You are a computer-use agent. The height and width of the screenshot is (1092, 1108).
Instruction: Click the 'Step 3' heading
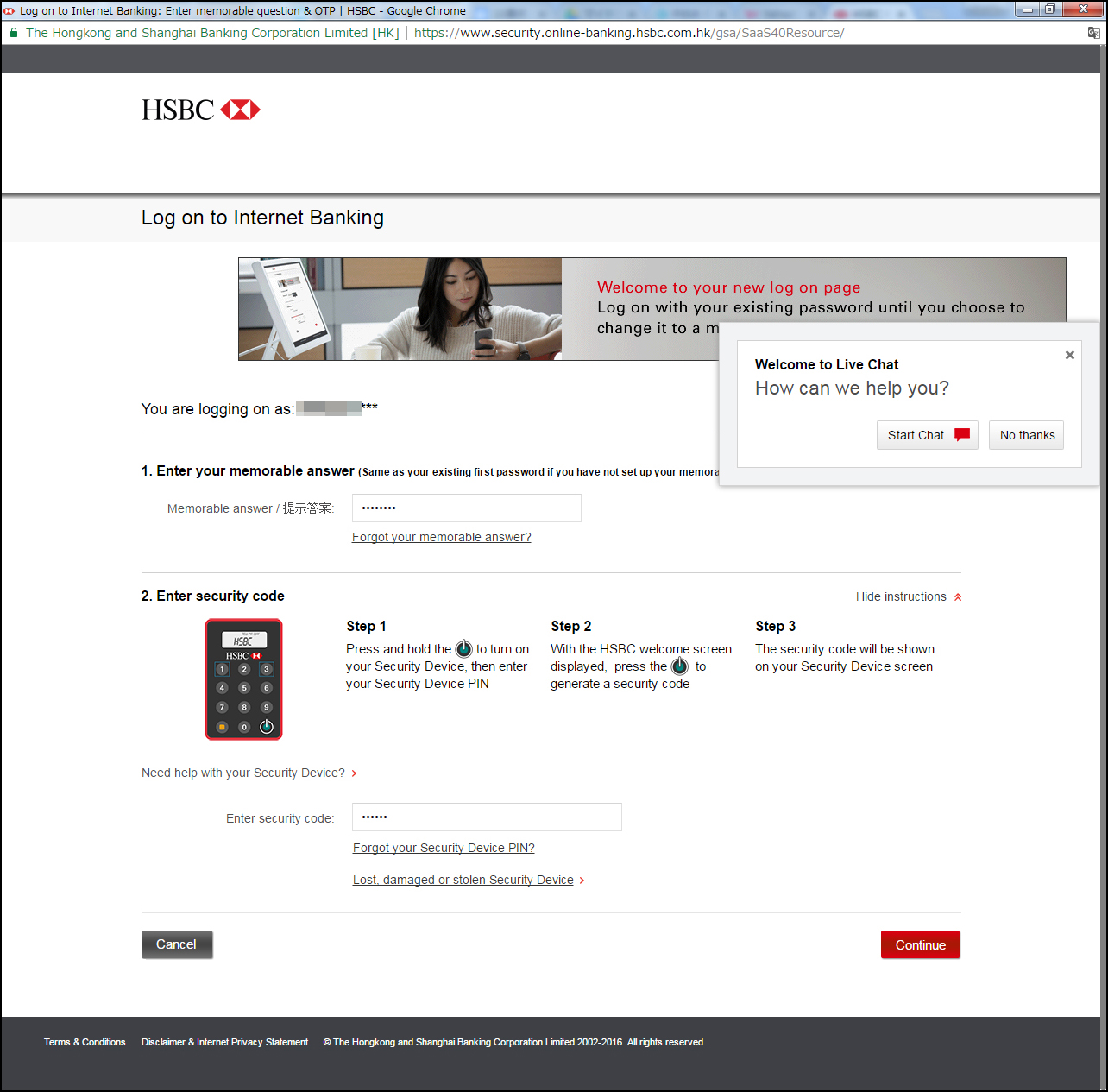[776, 626]
